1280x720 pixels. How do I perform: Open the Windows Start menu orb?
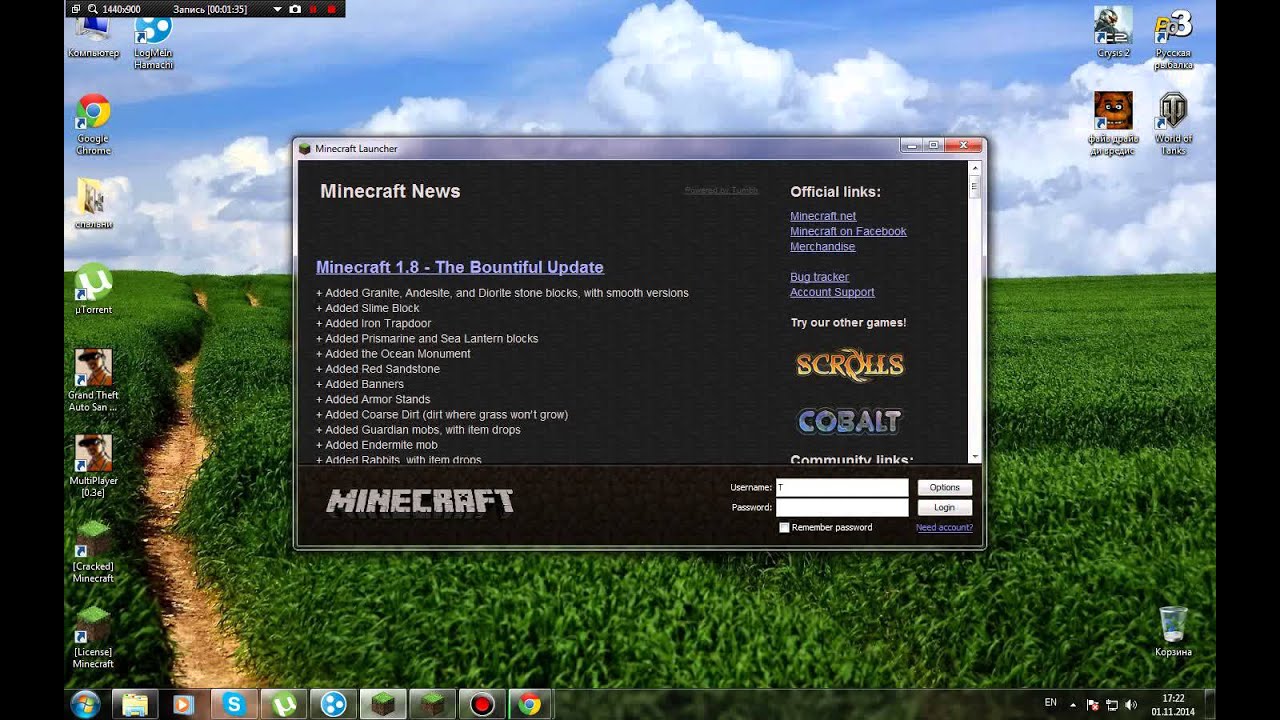click(85, 704)
